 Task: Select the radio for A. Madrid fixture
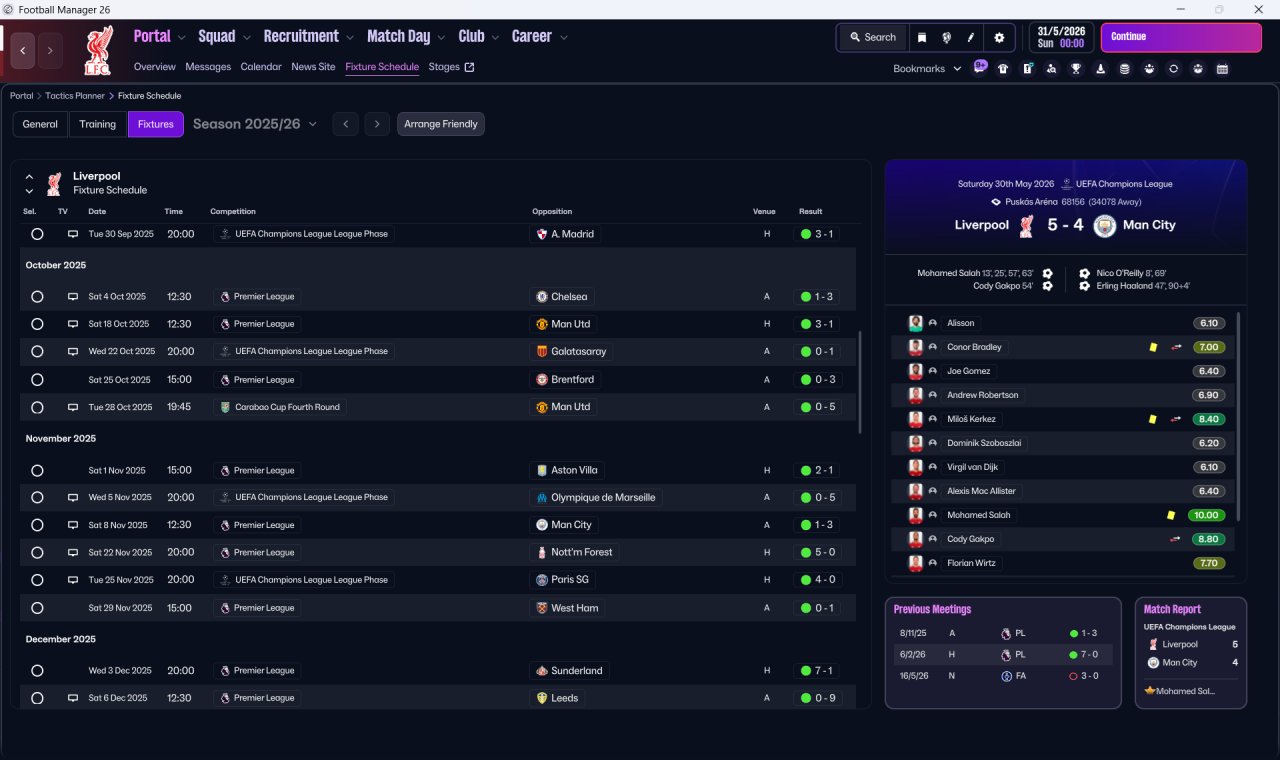pyautogui.click(x=37, y=234)
